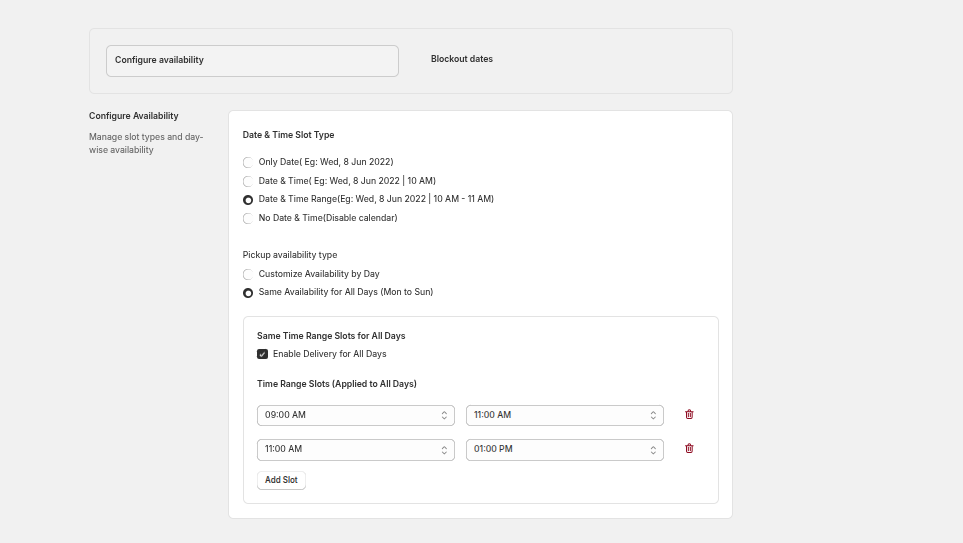Click 'Time Range Slots (Applied to All Days)' label
The width and height of the screenshot is (963, 543).
337,383
